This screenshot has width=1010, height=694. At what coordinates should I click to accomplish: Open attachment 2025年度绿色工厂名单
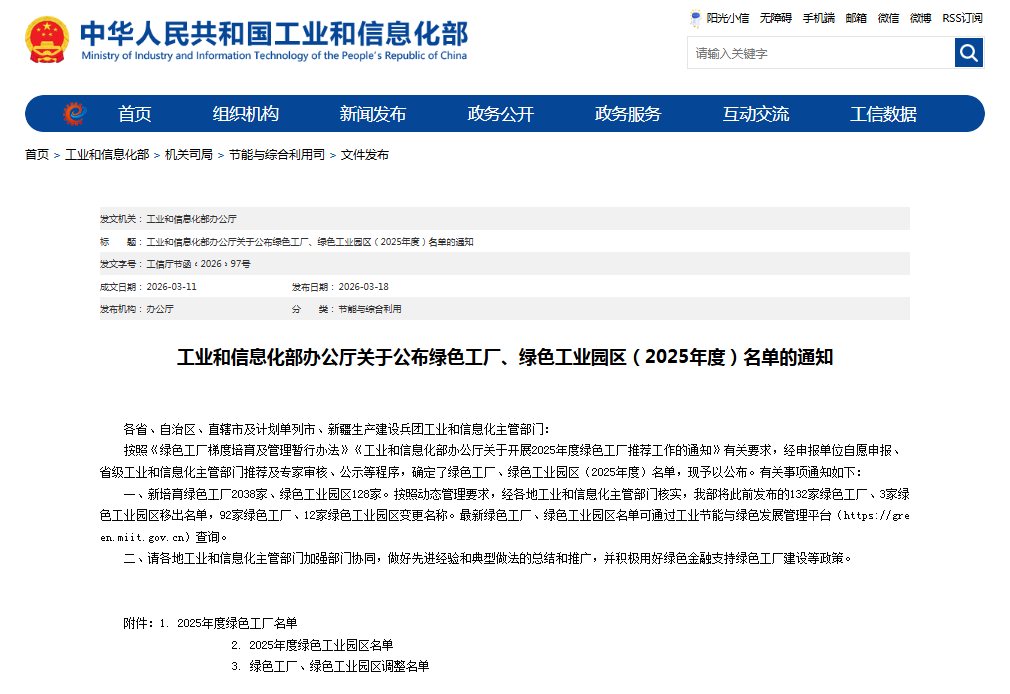(x=237, y=623)
